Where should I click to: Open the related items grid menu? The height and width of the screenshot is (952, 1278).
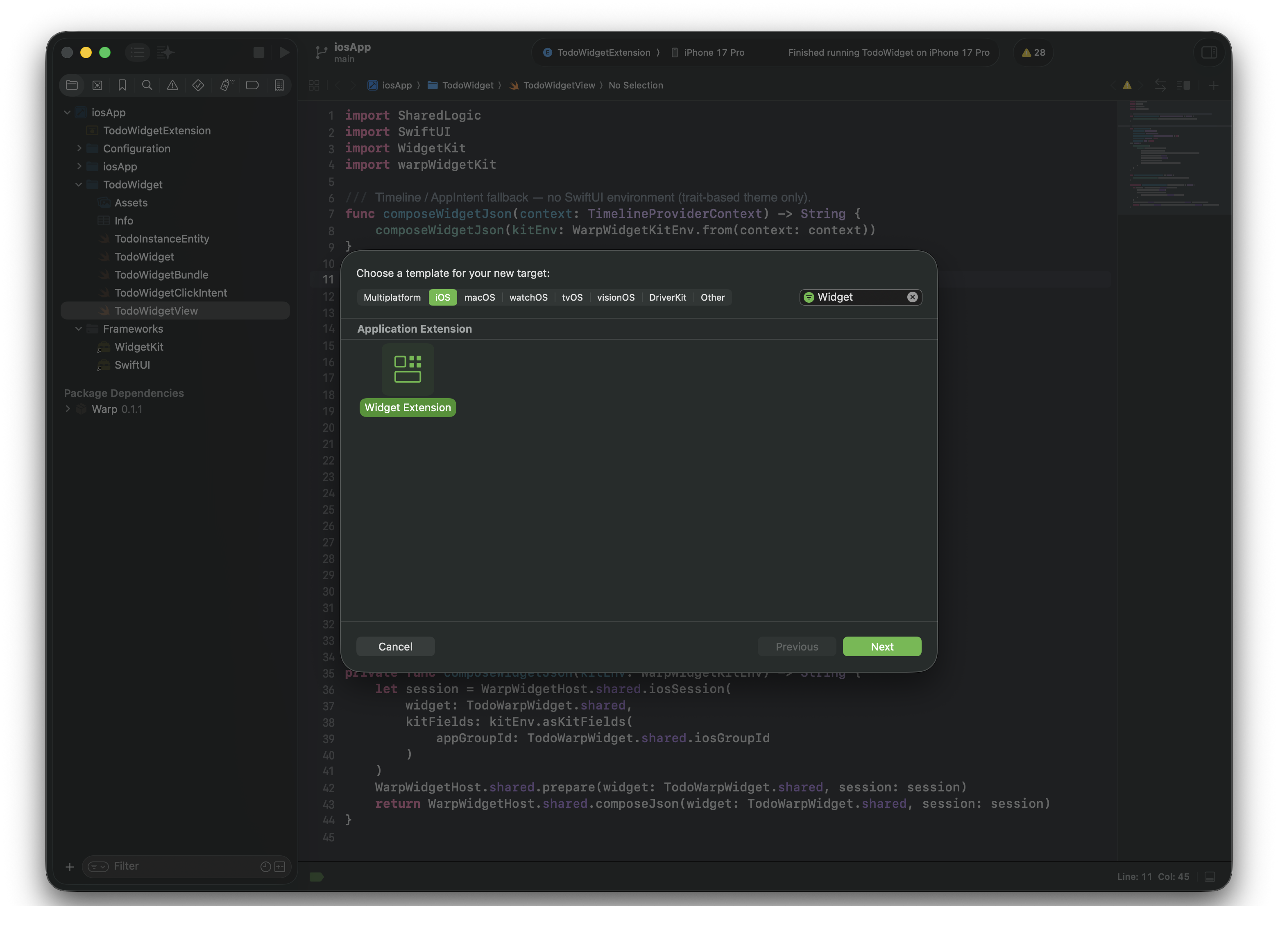pyautogui.click(x=314, y=85)
